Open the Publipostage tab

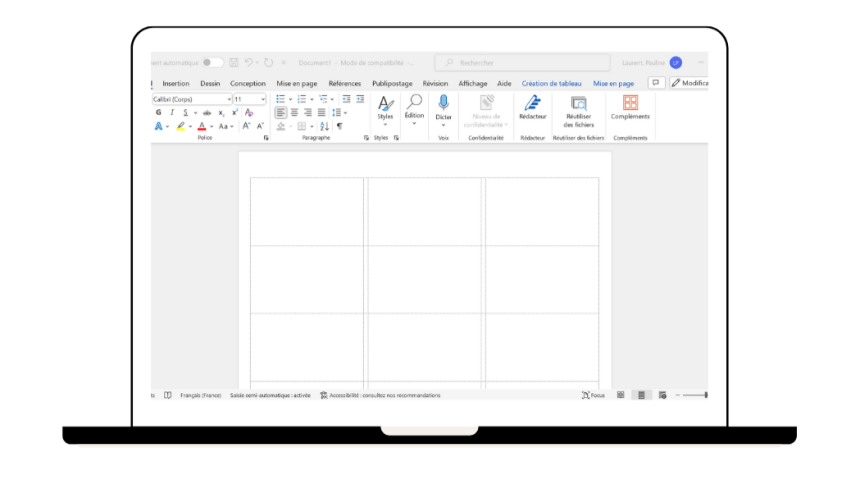pyautogui.click(x=392, y=83)
